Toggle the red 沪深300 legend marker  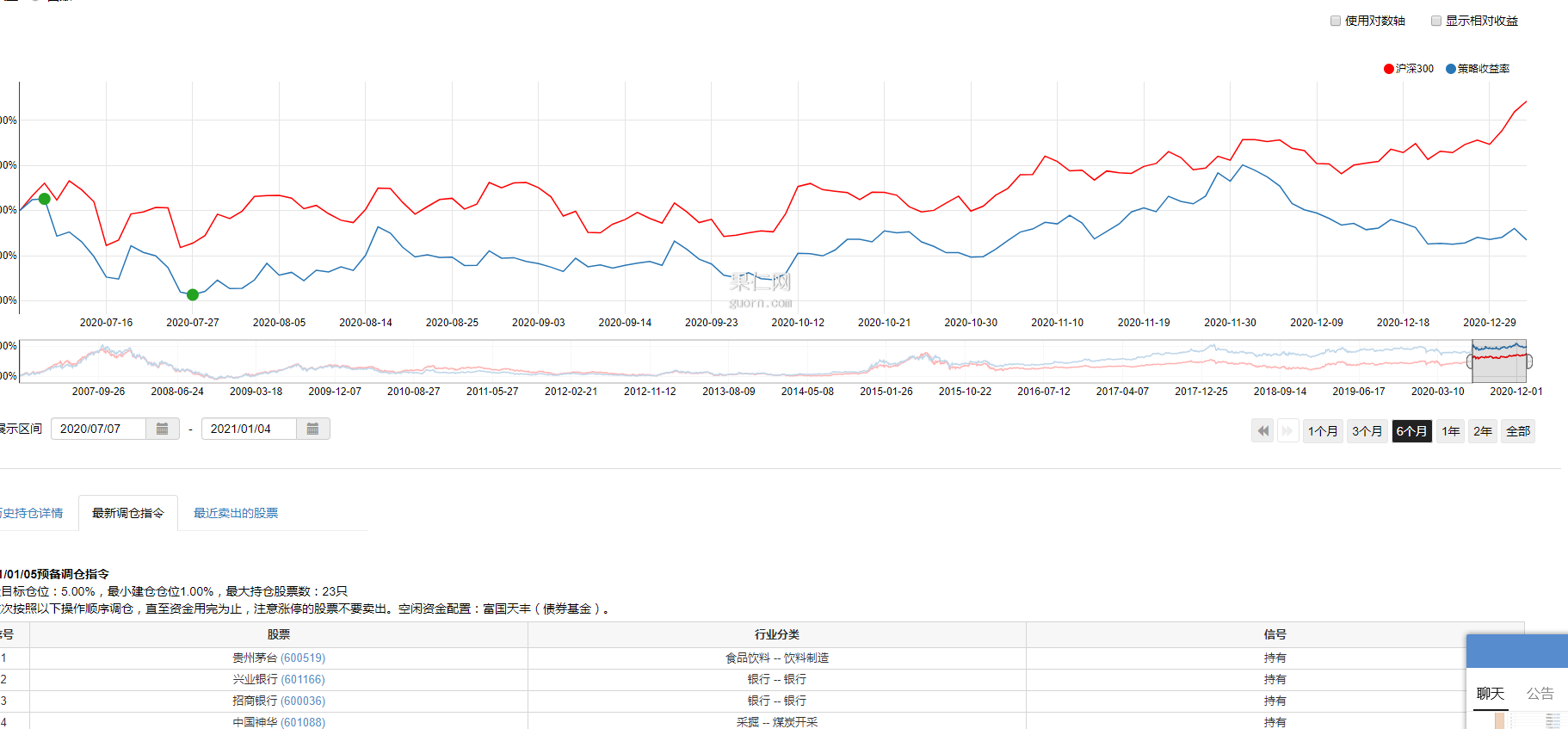coord(1388,69)
